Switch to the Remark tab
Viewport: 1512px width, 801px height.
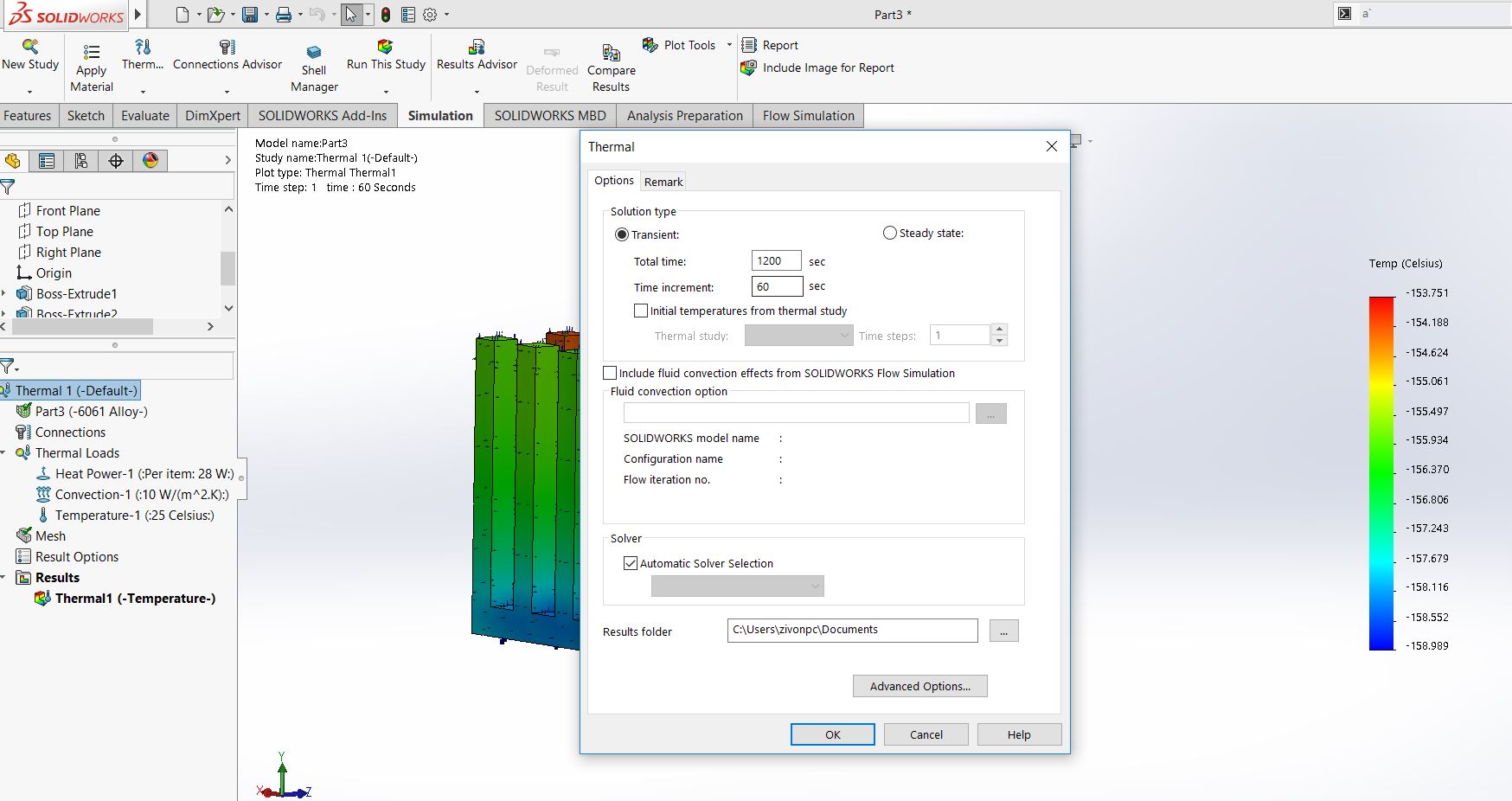pyautogui.click(x=663, y=182)
